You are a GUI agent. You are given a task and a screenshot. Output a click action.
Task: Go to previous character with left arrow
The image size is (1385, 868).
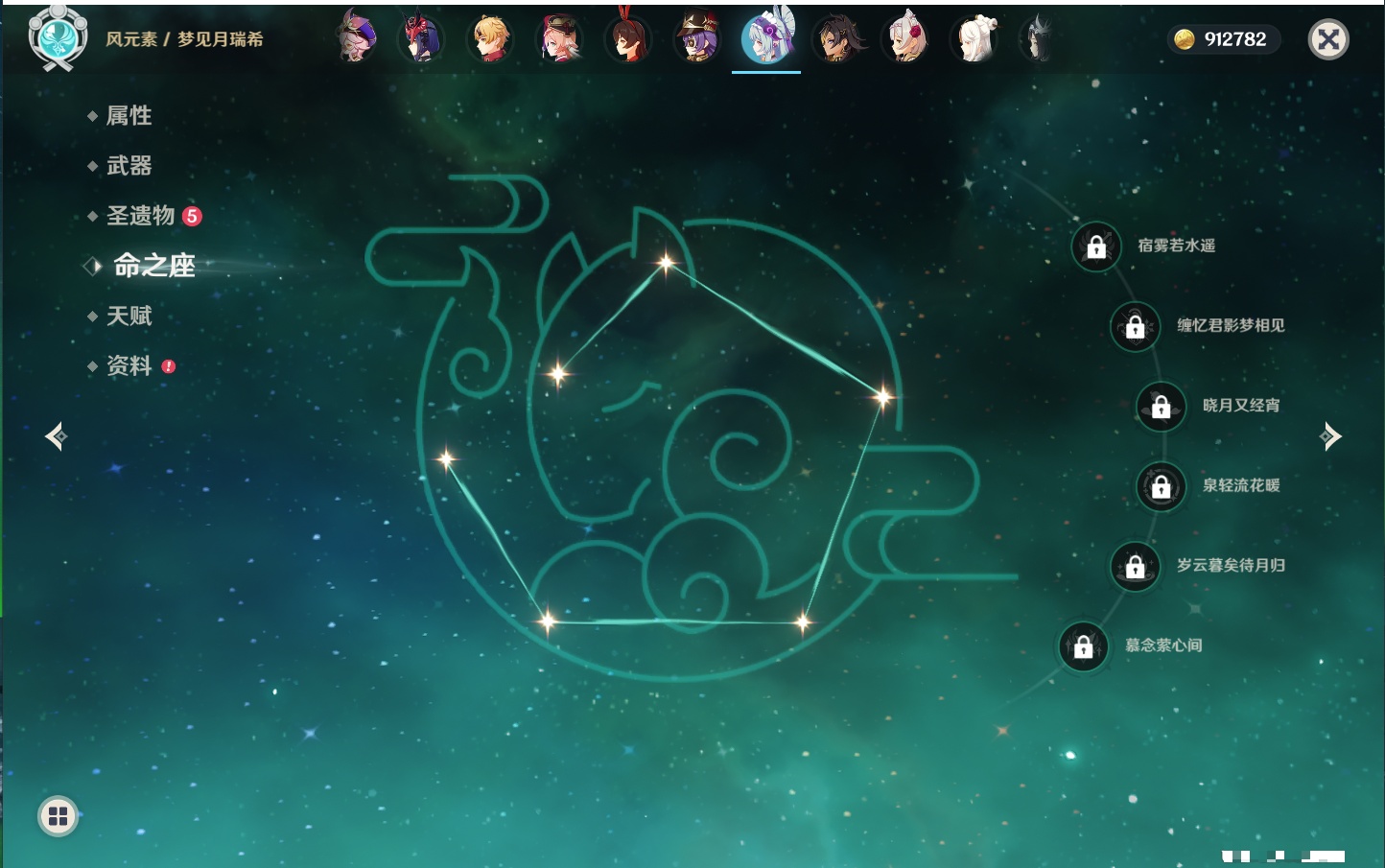pos(56,436)
